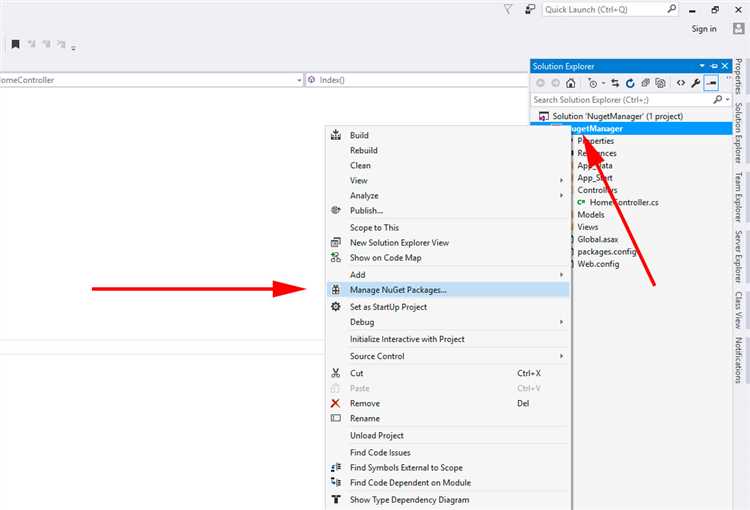Viewport: 750px width, 510px height.
Task: Open bookmark toolbar overflow options arrow
Action: [74, 47]
